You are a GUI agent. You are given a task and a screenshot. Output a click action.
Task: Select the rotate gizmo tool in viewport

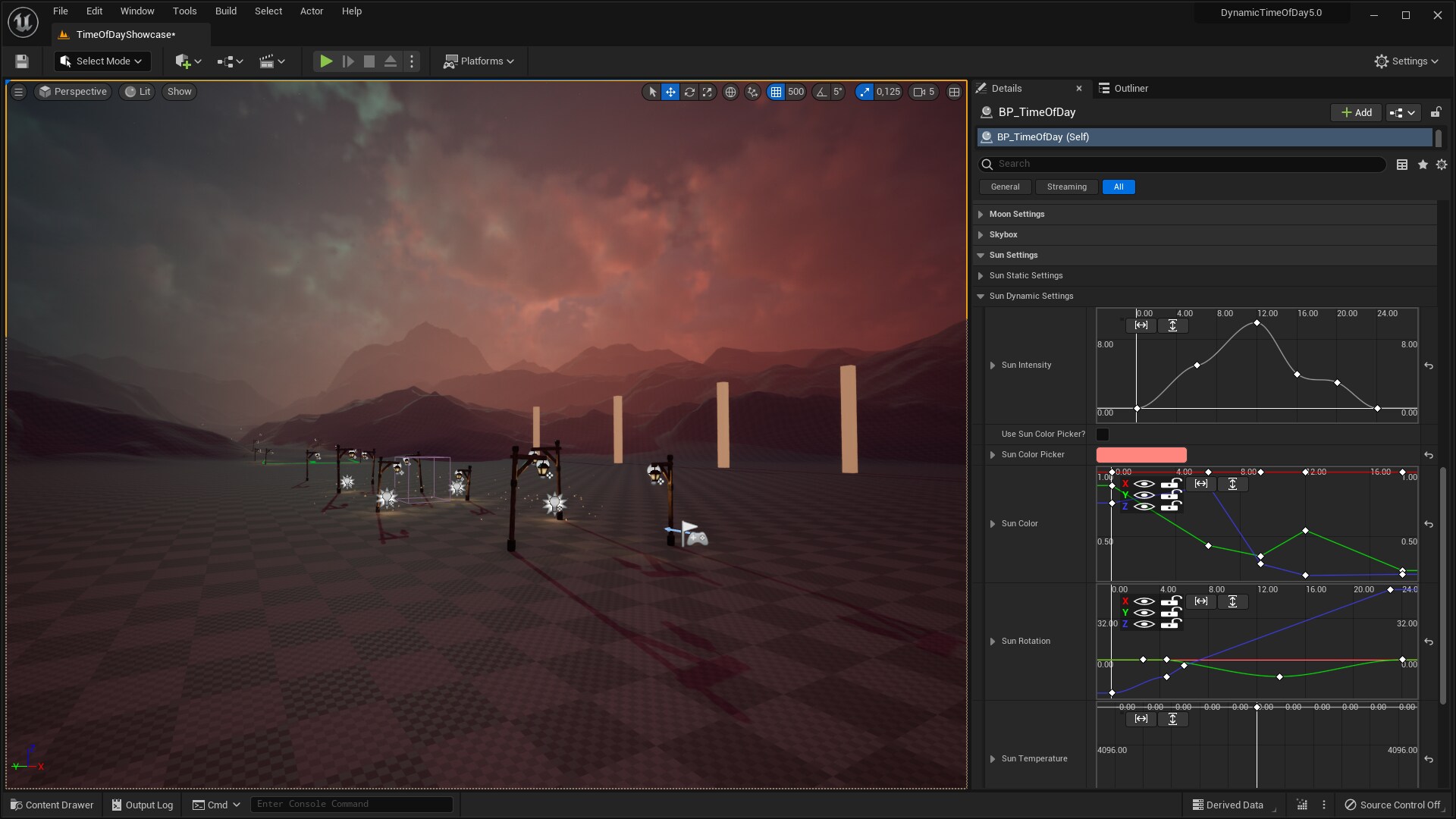click(x=689, y=92)
